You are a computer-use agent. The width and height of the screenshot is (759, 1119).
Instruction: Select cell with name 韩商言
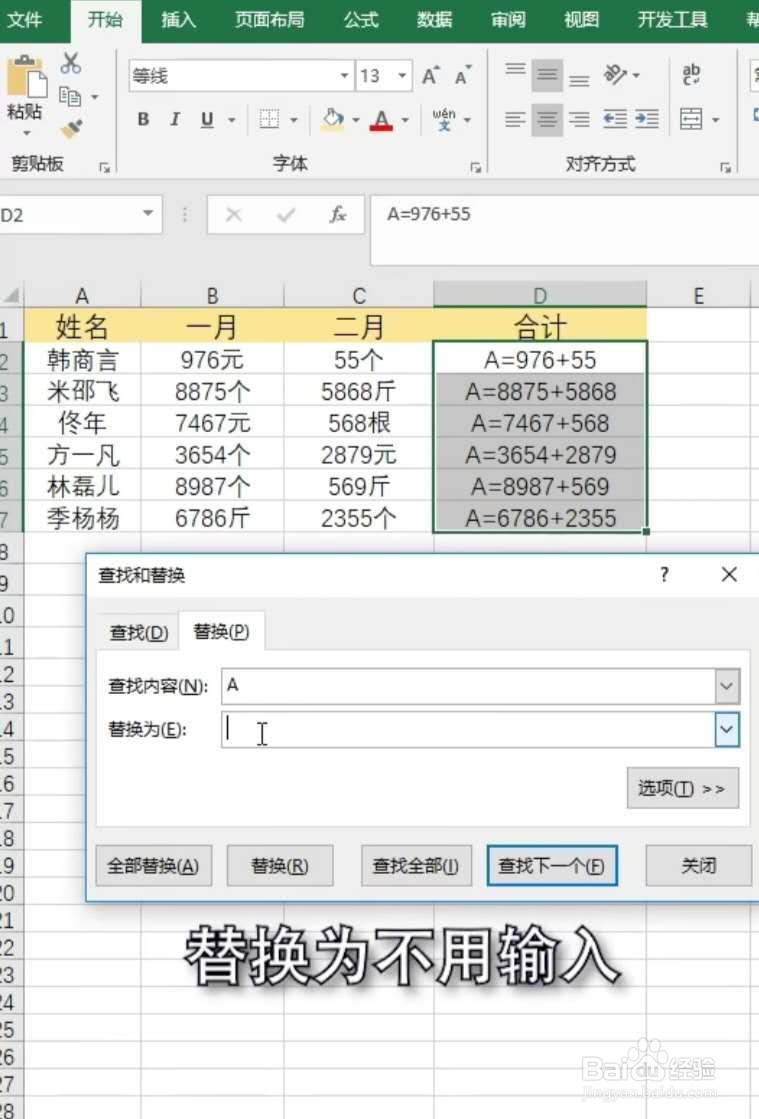(82, 360)
